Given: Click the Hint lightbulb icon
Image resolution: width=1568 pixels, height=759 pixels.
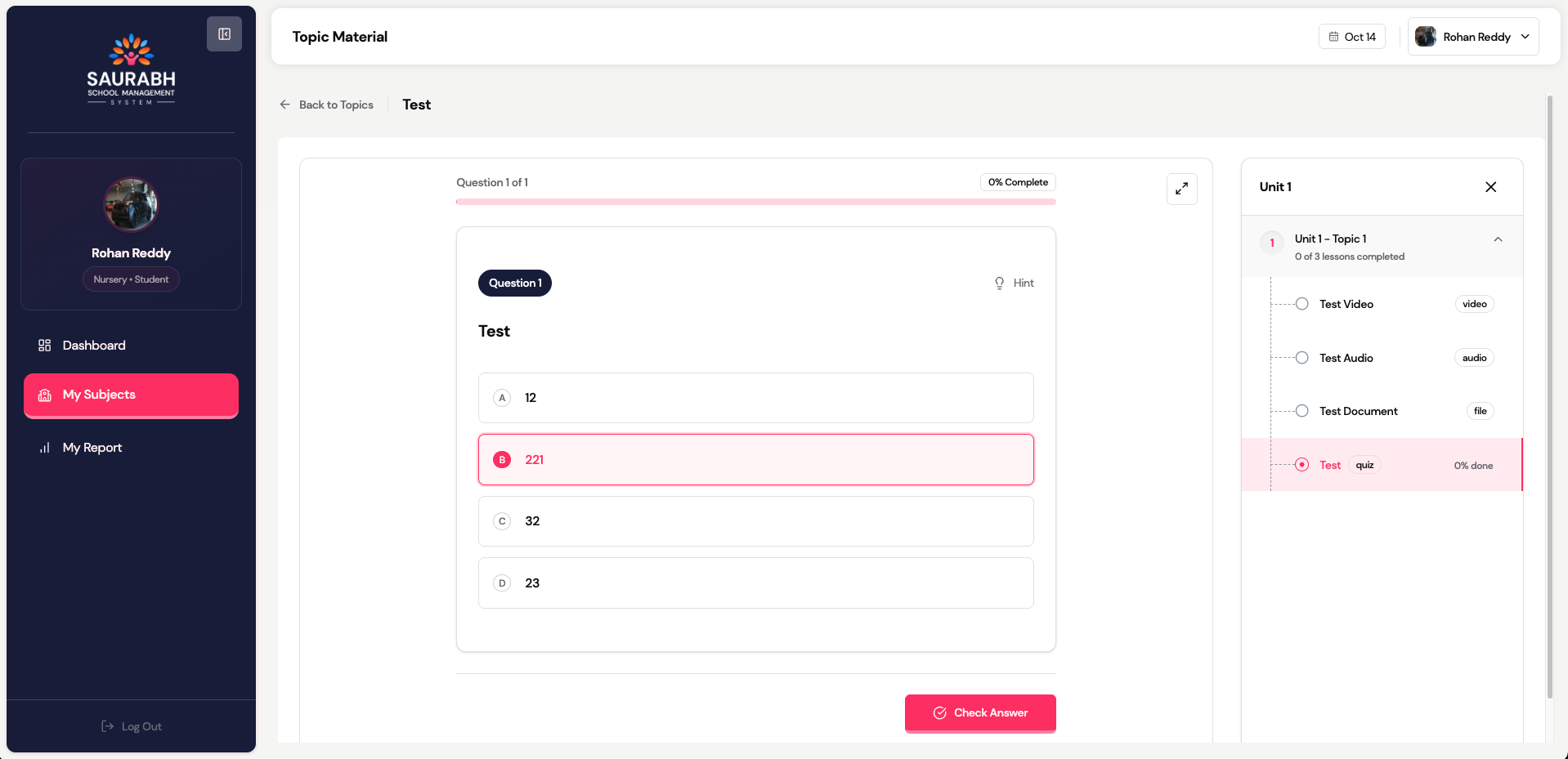Looking at the screenshot, I should coord(999,284).
